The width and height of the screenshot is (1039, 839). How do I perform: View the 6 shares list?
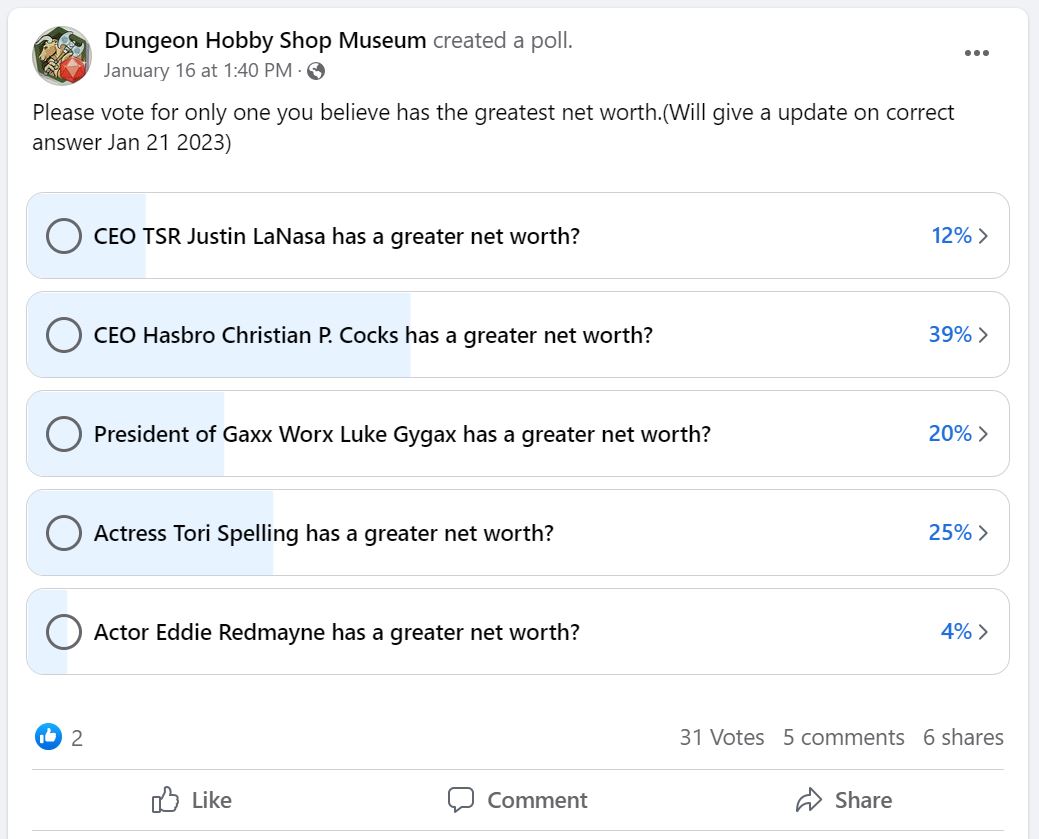[x=963, y=738]
